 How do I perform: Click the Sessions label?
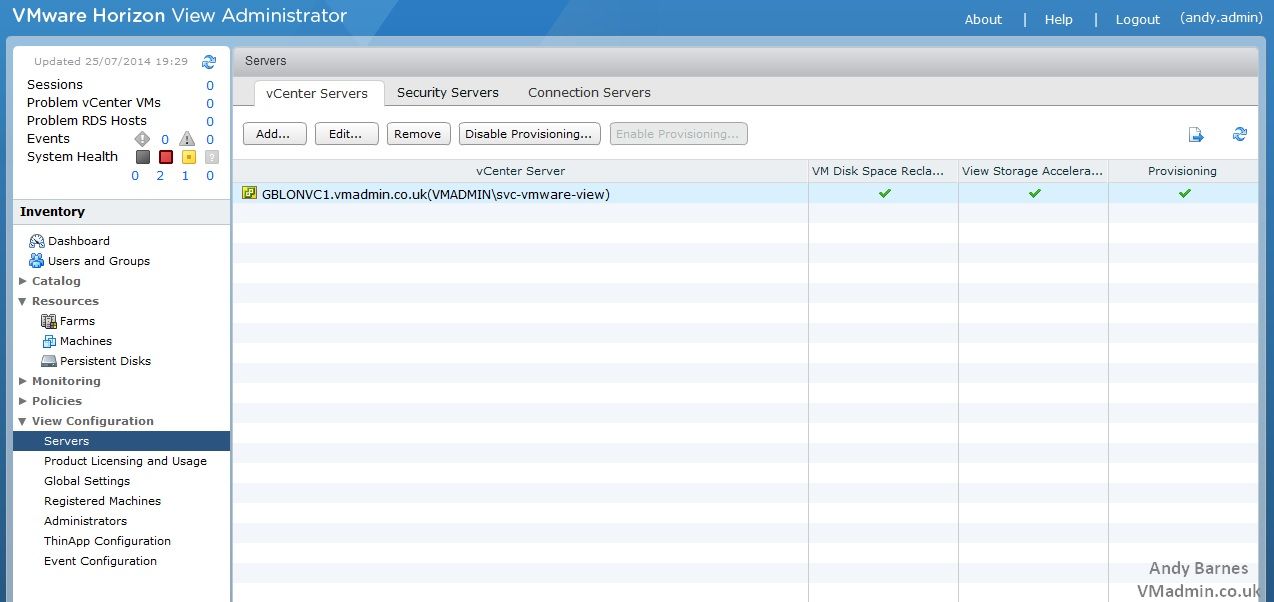(55, 85)
